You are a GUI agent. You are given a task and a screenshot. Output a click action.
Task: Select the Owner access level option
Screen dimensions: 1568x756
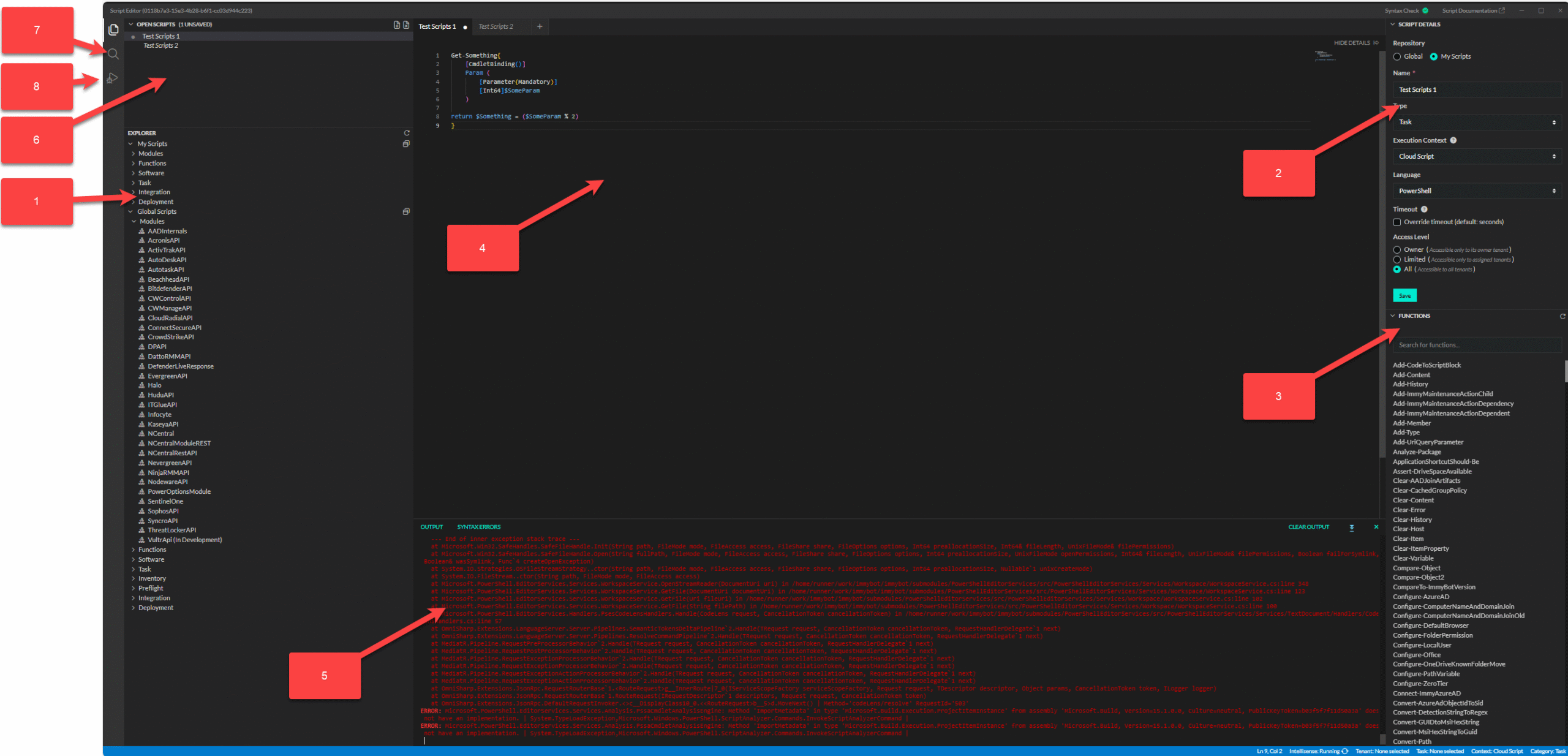pyautogui.click(x=1397, y=249)
